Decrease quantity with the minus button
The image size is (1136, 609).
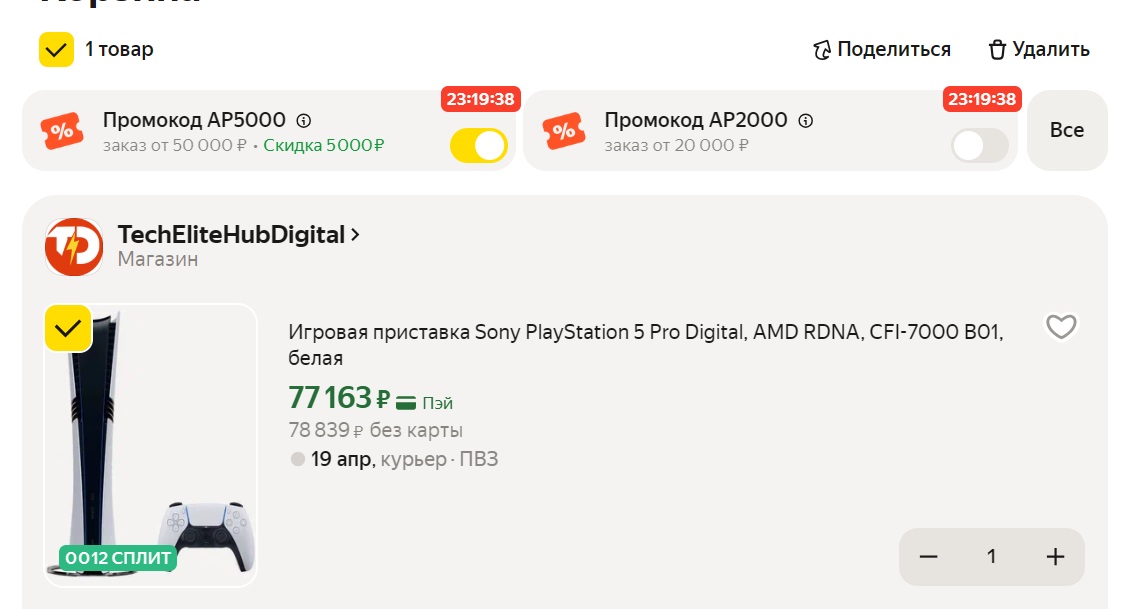coord(928,557)
